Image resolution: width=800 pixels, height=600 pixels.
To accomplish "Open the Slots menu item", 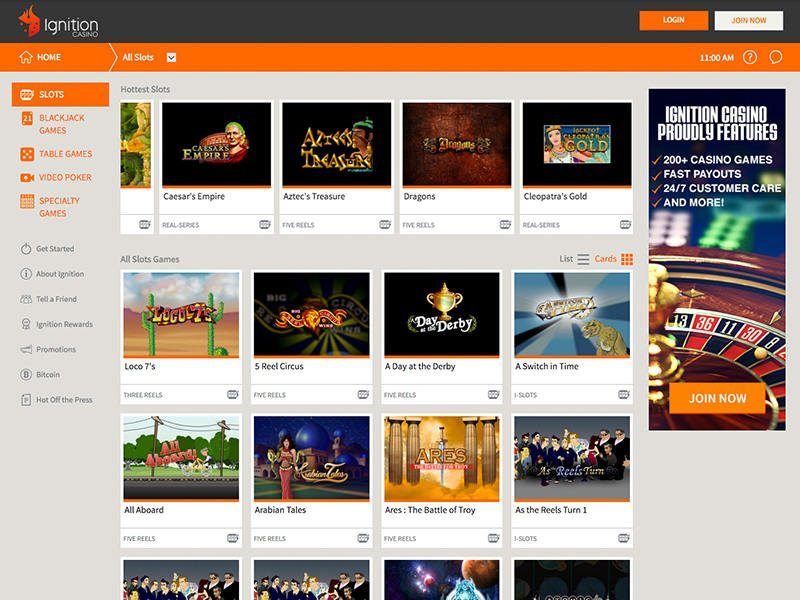I will (x=61, y=94).
